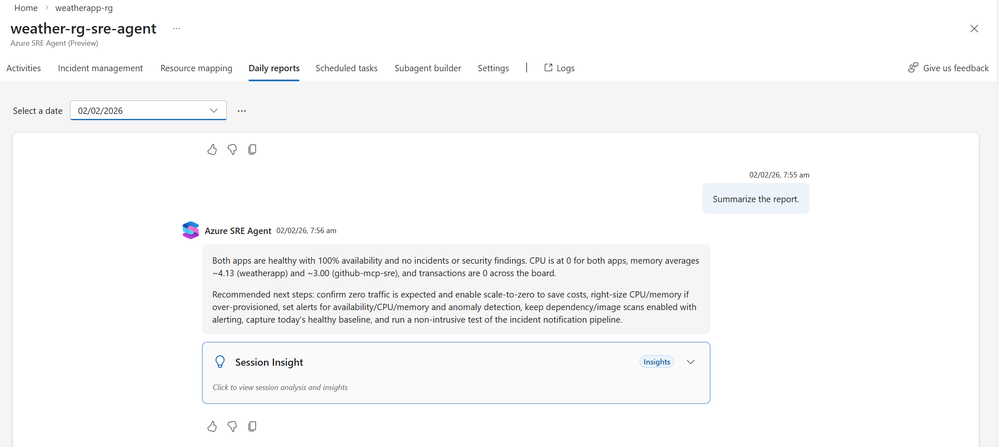This screenshot has width=999, height=447.
Task: Thumbs up the upper response
Action: coord(212,150)
